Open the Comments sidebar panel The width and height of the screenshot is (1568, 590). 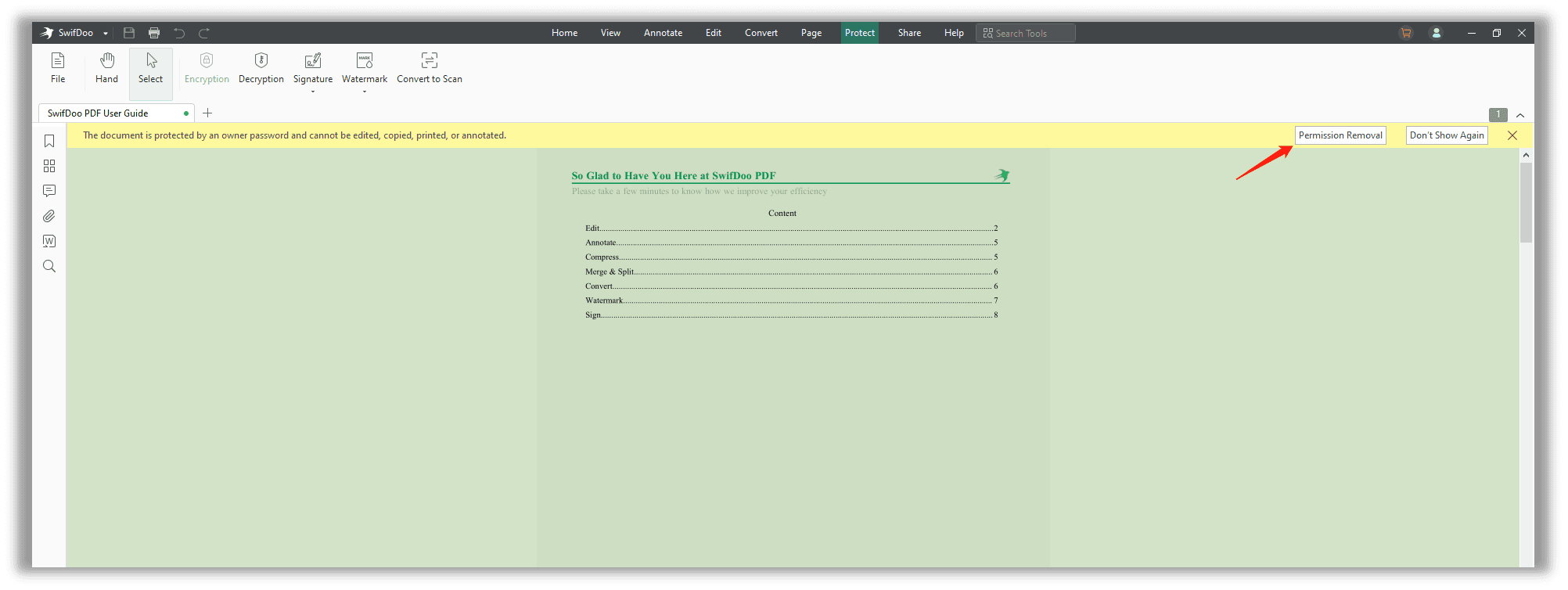point(49,191)
